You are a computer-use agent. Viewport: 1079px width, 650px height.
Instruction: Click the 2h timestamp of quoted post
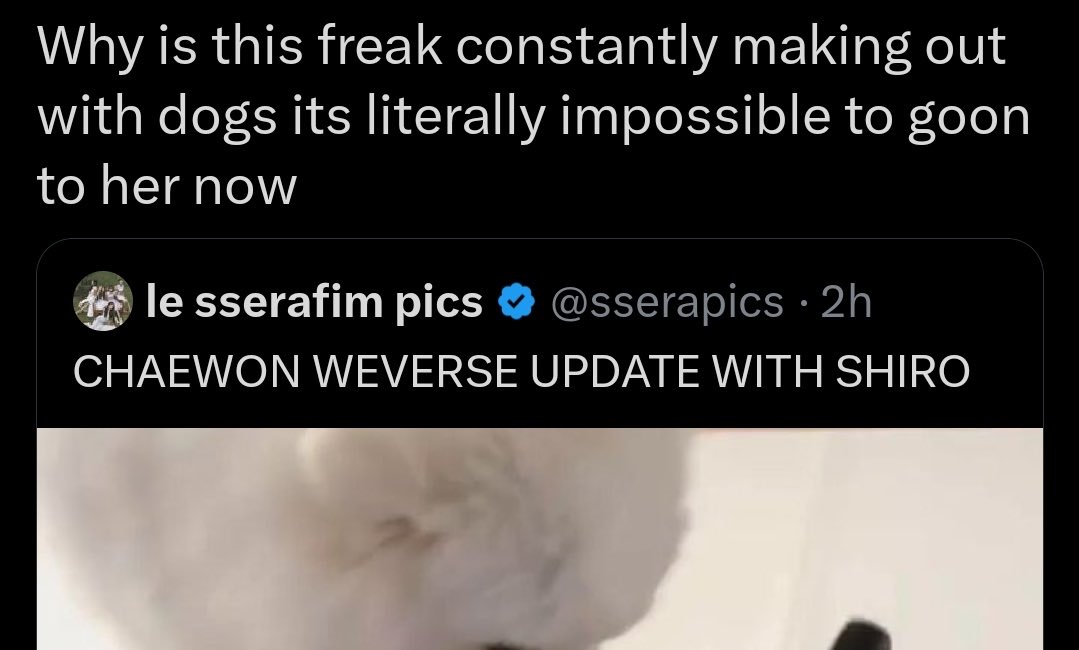[846, 302]
